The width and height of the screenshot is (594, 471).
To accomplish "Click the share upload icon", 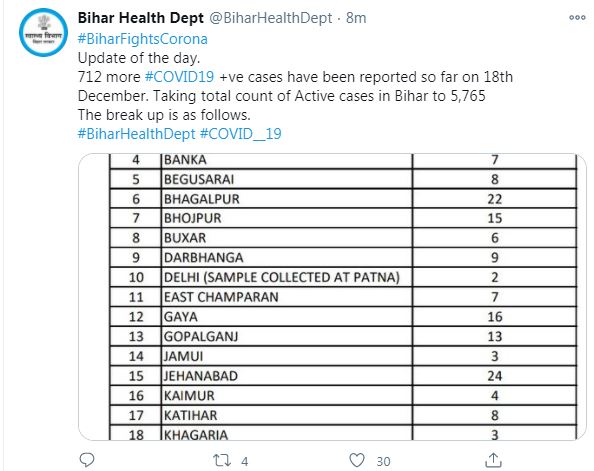I will 493,460.
